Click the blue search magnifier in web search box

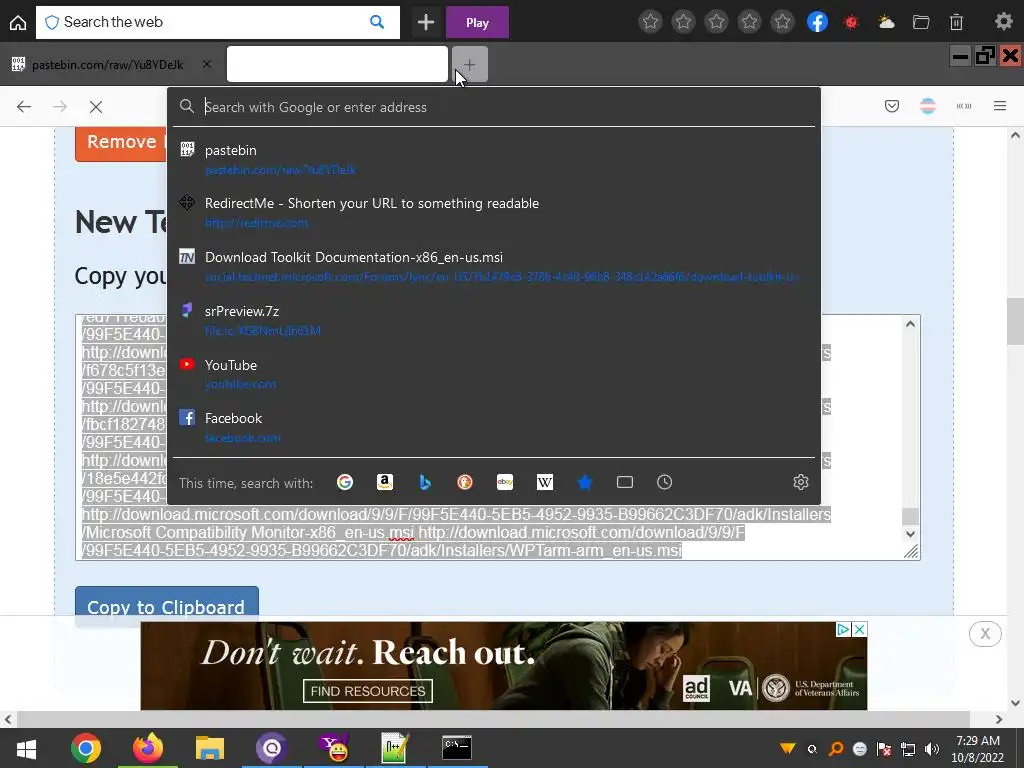(377, 22)
